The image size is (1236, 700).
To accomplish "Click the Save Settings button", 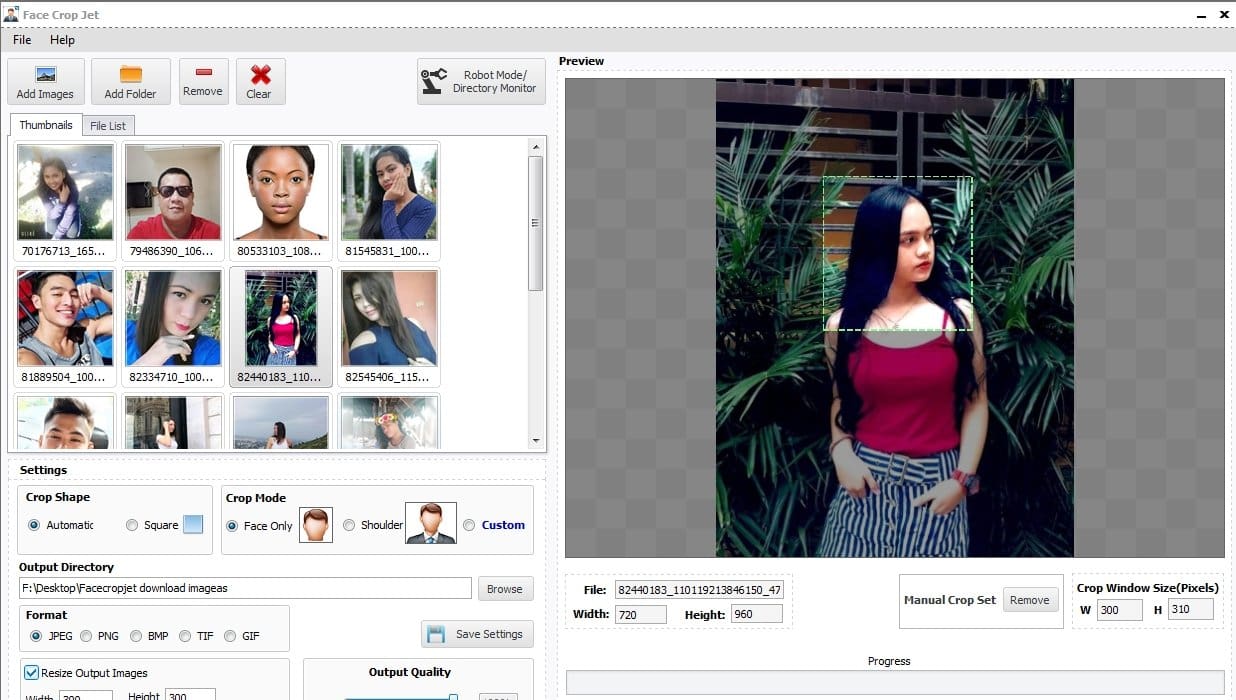I will 477,634.
